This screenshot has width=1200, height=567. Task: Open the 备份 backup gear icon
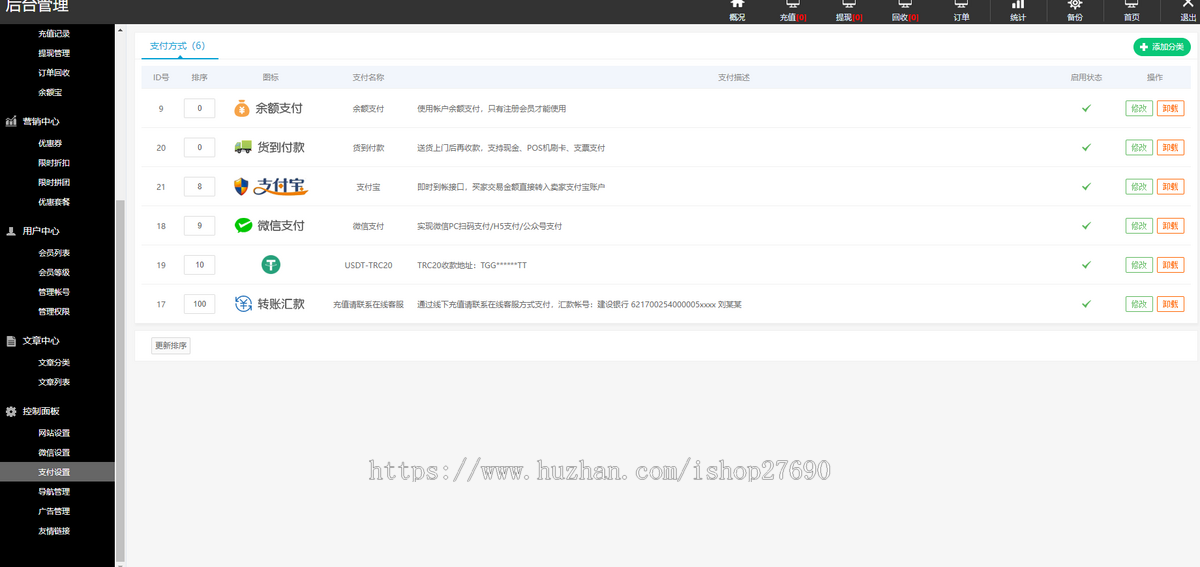(1074, 5)
